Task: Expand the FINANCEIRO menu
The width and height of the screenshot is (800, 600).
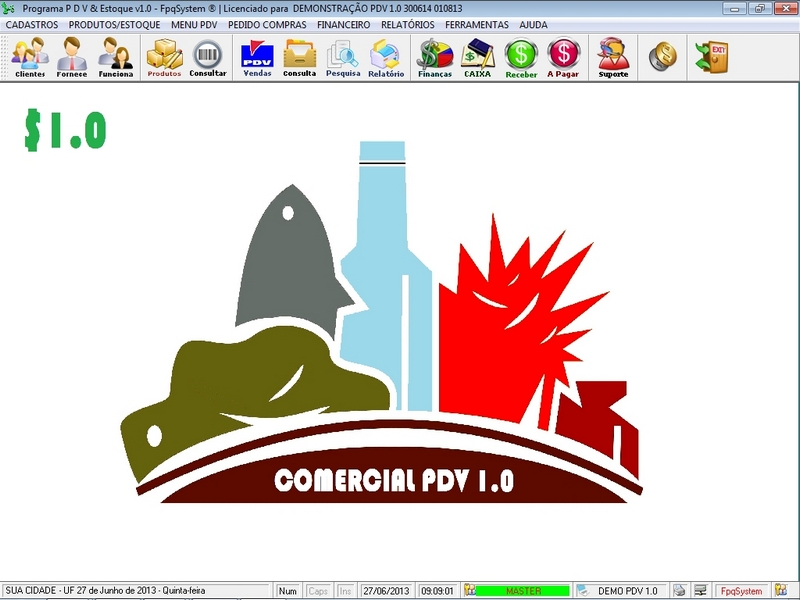Action: (343, 24)
